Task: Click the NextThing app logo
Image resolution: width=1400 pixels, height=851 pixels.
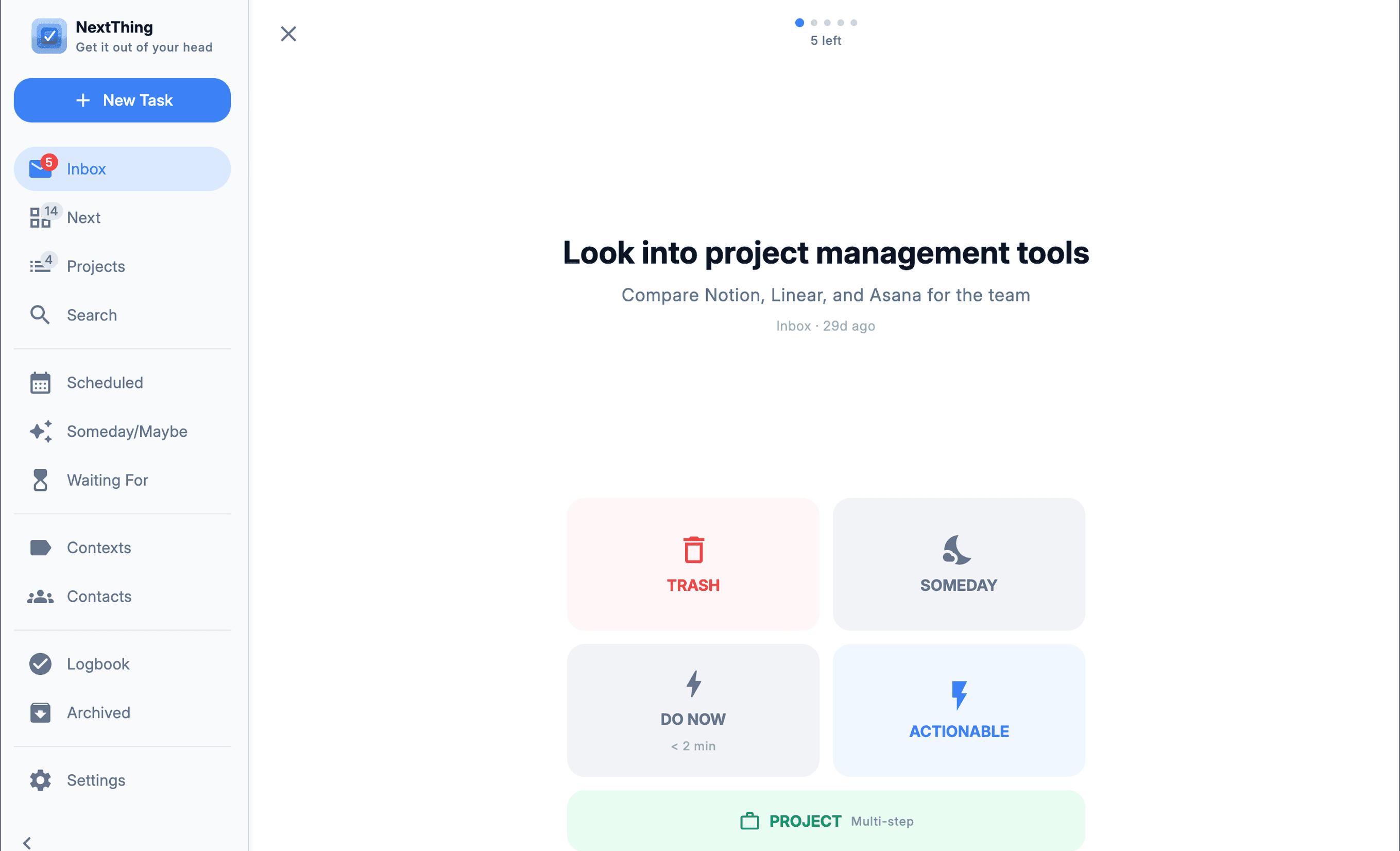Action: [49, 35]
